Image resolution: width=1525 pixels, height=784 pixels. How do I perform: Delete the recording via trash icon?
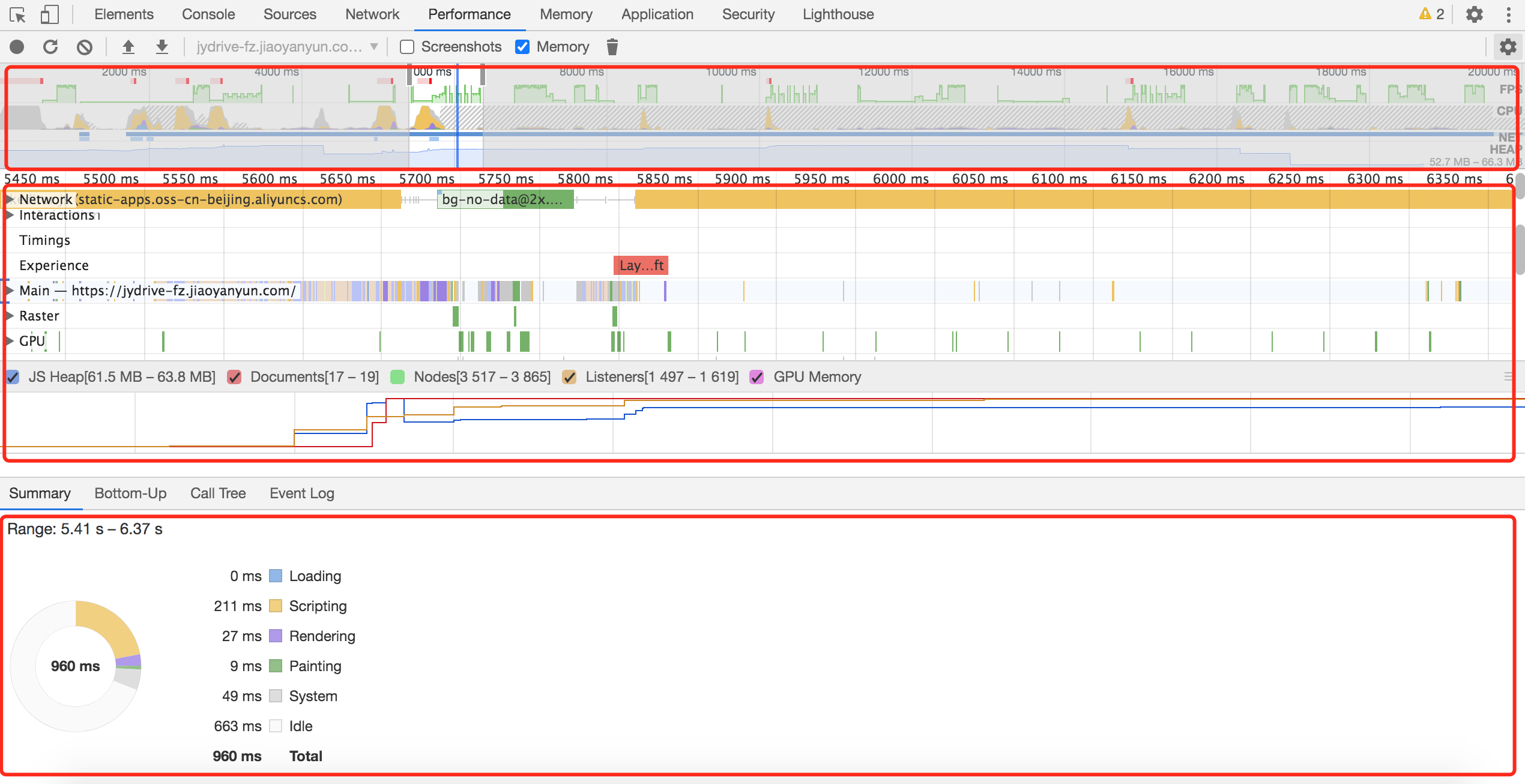612,47
